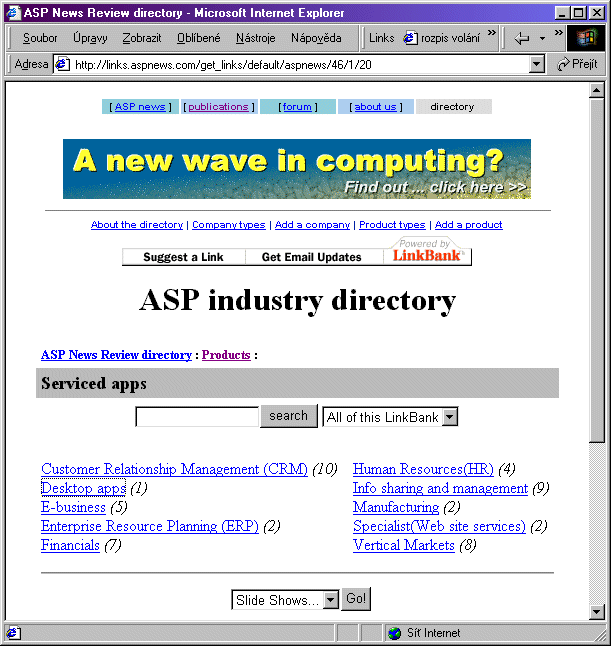Open the Nápověda menu
This screenshot has height=646, width=611.
pos(316,38)
